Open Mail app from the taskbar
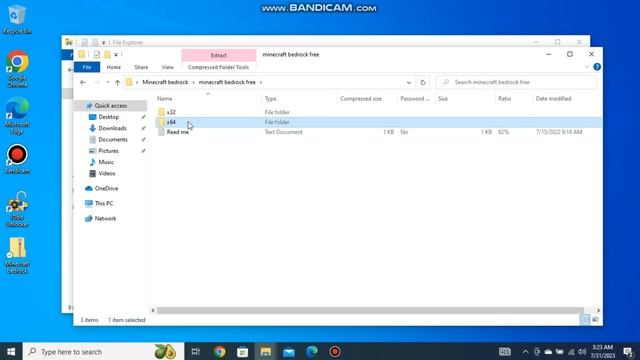This screenshot has width=640, height=360. point(289,351)
